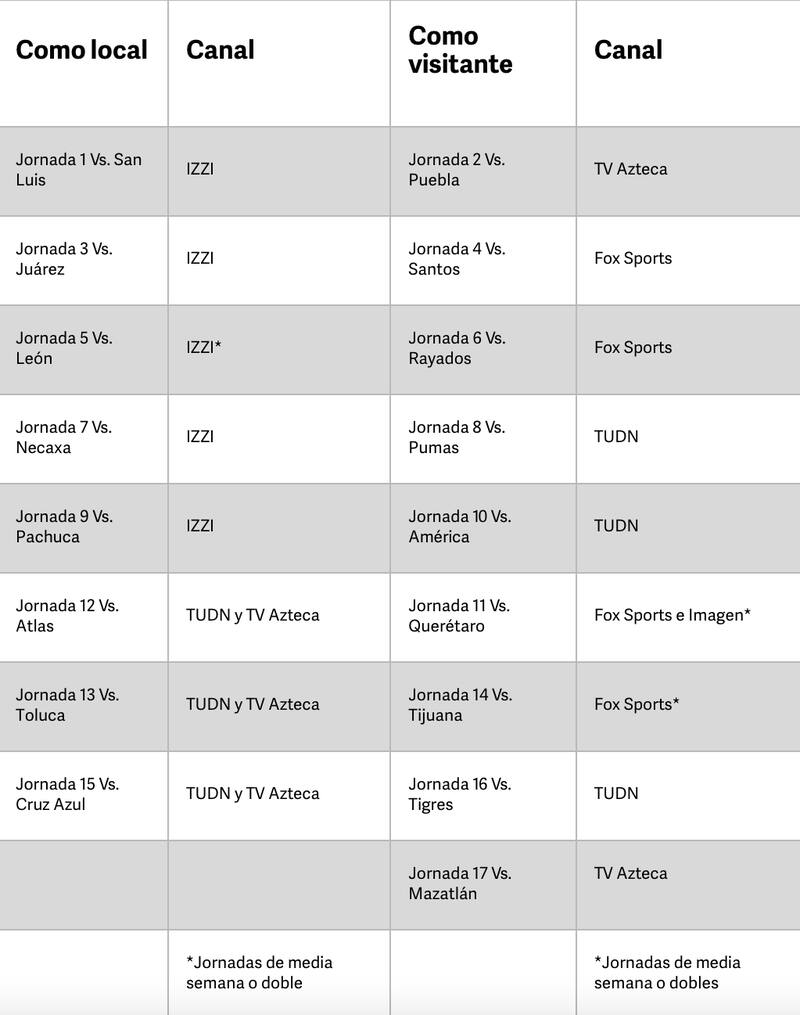This screenshot has width=800, height=1015.
Task: Click the 'Fox Sports*' channel cell
Action: pos(637,704)
